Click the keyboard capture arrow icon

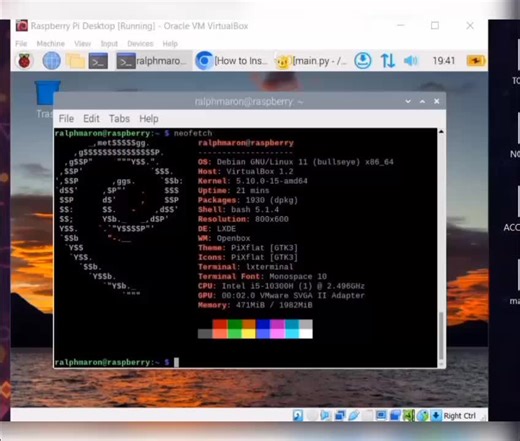(x=436, y=415)
